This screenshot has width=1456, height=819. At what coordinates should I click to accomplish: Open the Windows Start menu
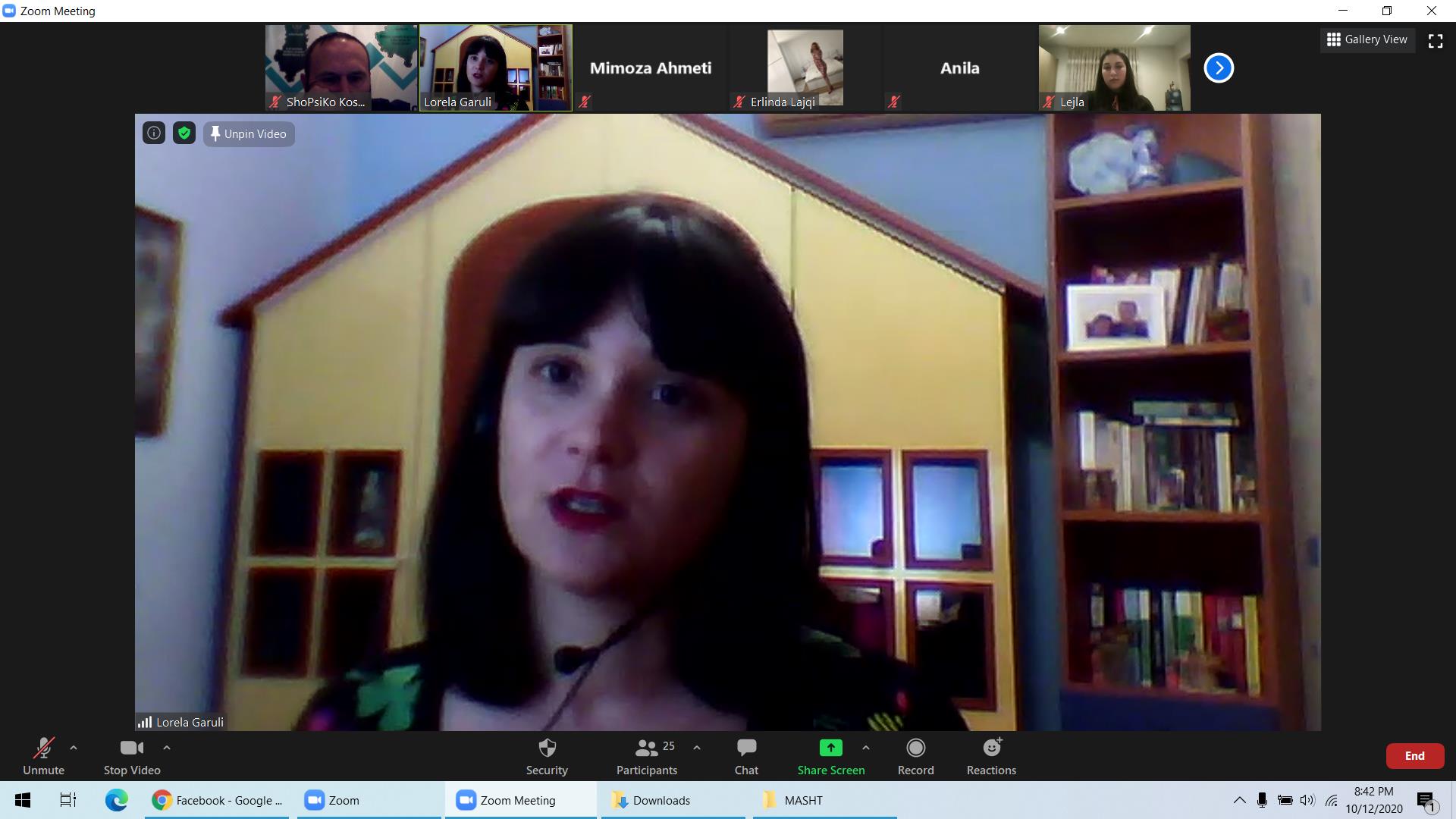pyautogui.click(x=23, y=800)
